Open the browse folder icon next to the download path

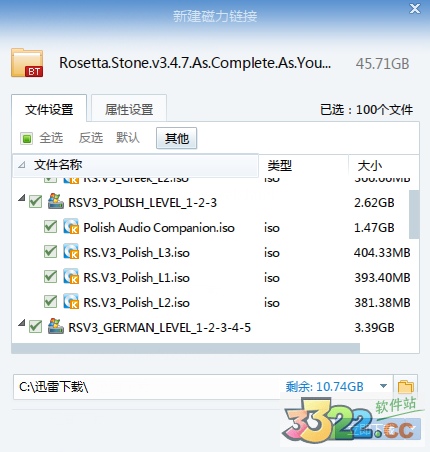tap(406, 387)
